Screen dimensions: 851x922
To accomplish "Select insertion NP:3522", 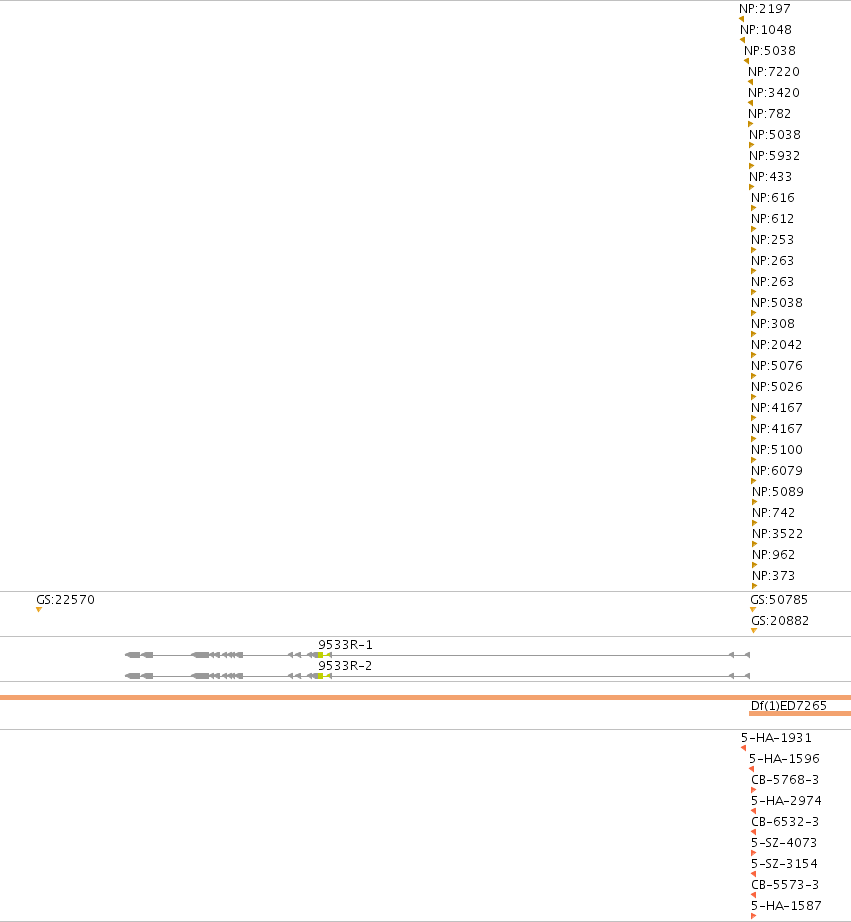I will [x=777, y=534].
